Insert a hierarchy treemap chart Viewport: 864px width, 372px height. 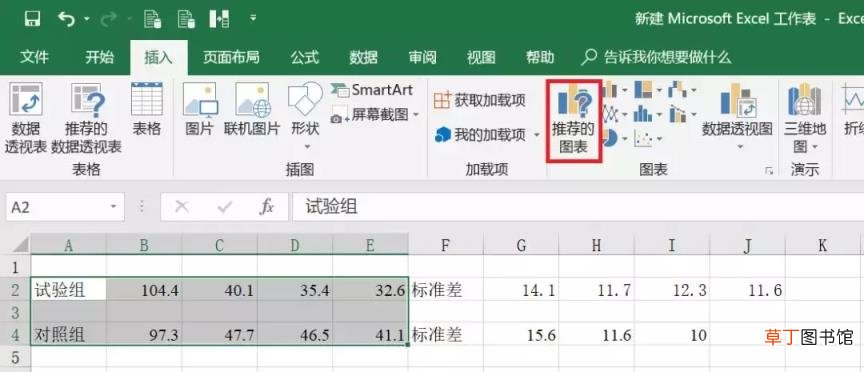(x=647, y=90)
